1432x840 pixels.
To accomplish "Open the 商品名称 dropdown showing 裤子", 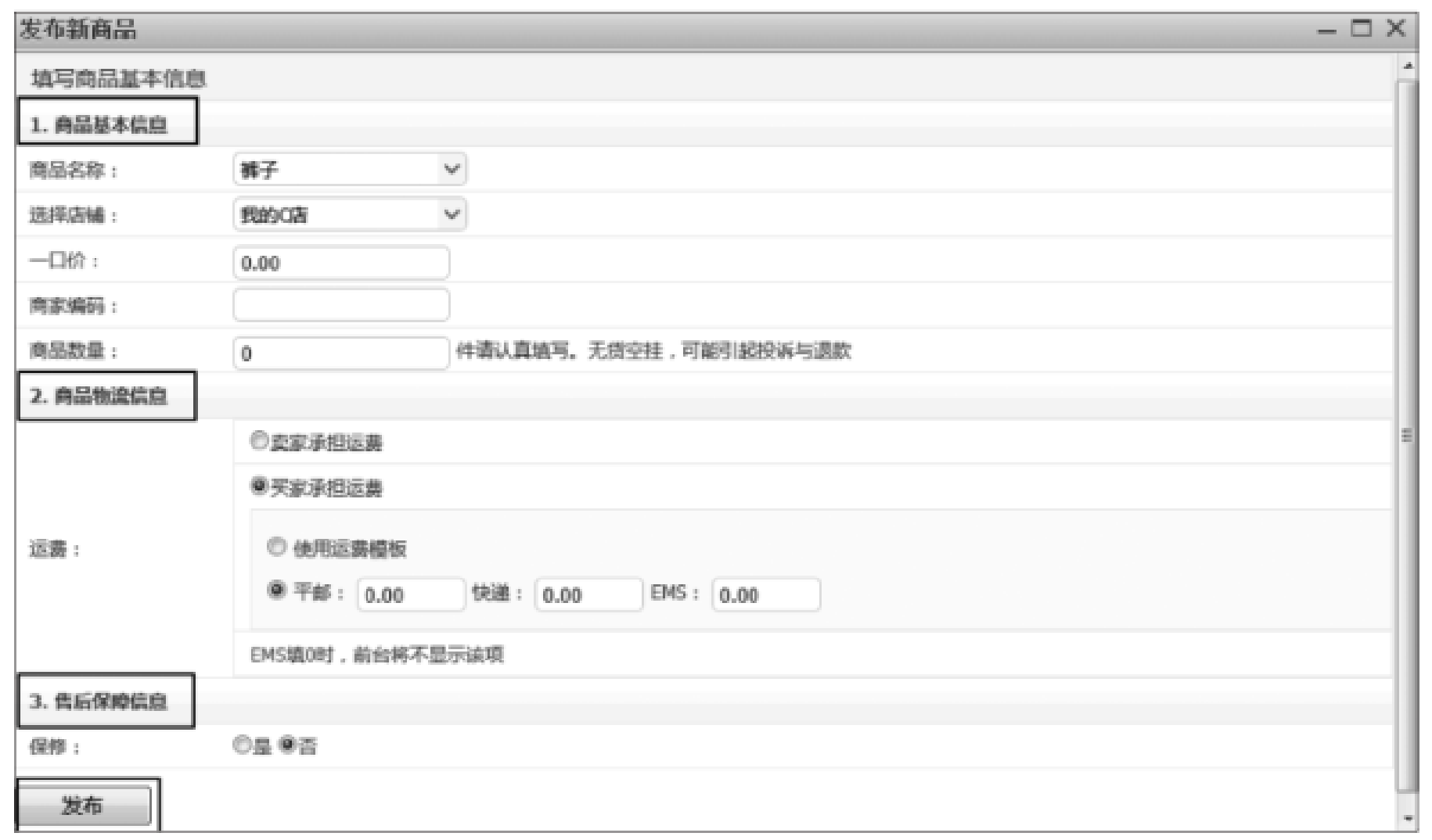I will (x=350, y=169).
